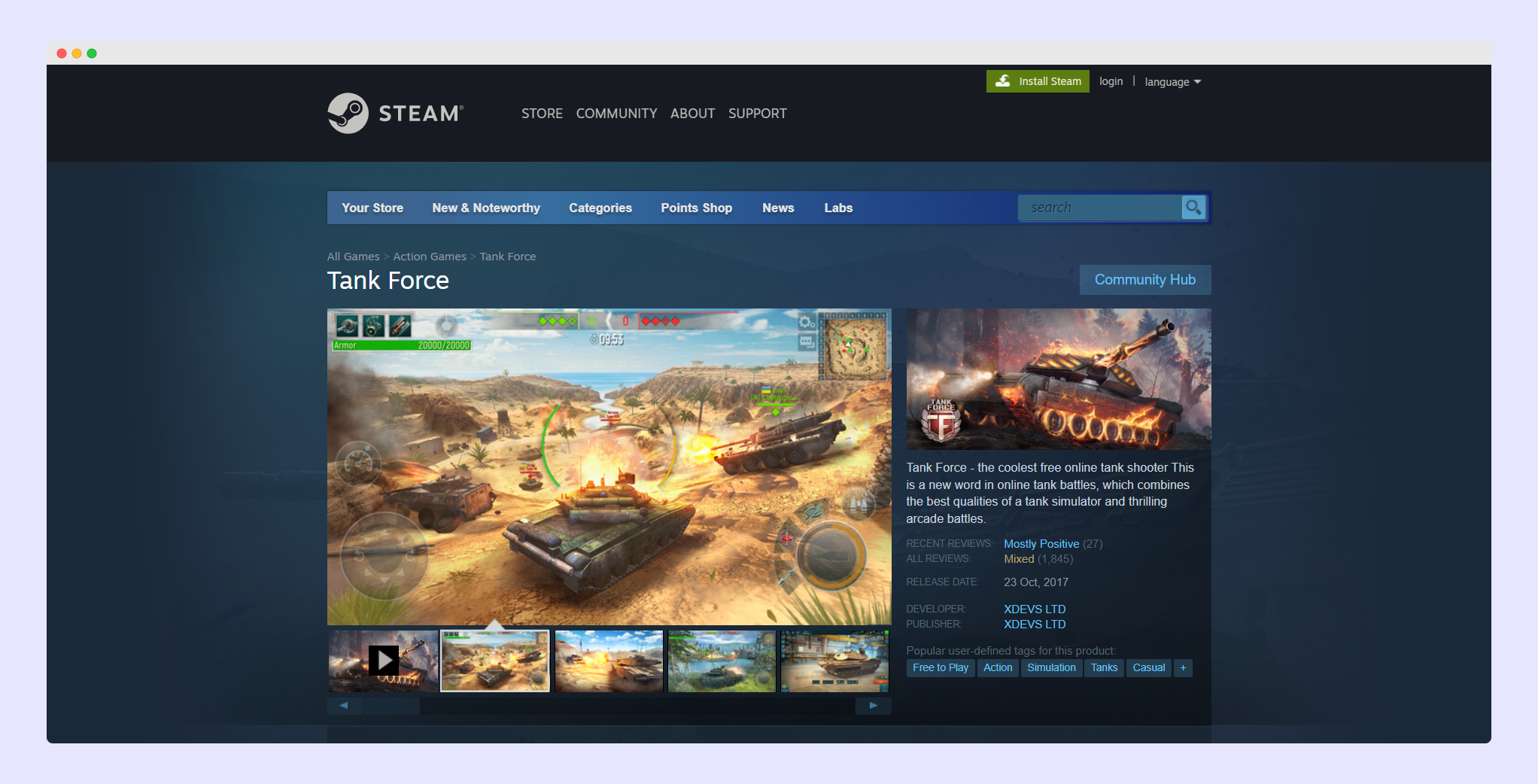Image resolution: width=1538 pixels, height=784 pixels.
Task: Open the XDEVS LTD developer page
Action: click(x=1035, y=609)
